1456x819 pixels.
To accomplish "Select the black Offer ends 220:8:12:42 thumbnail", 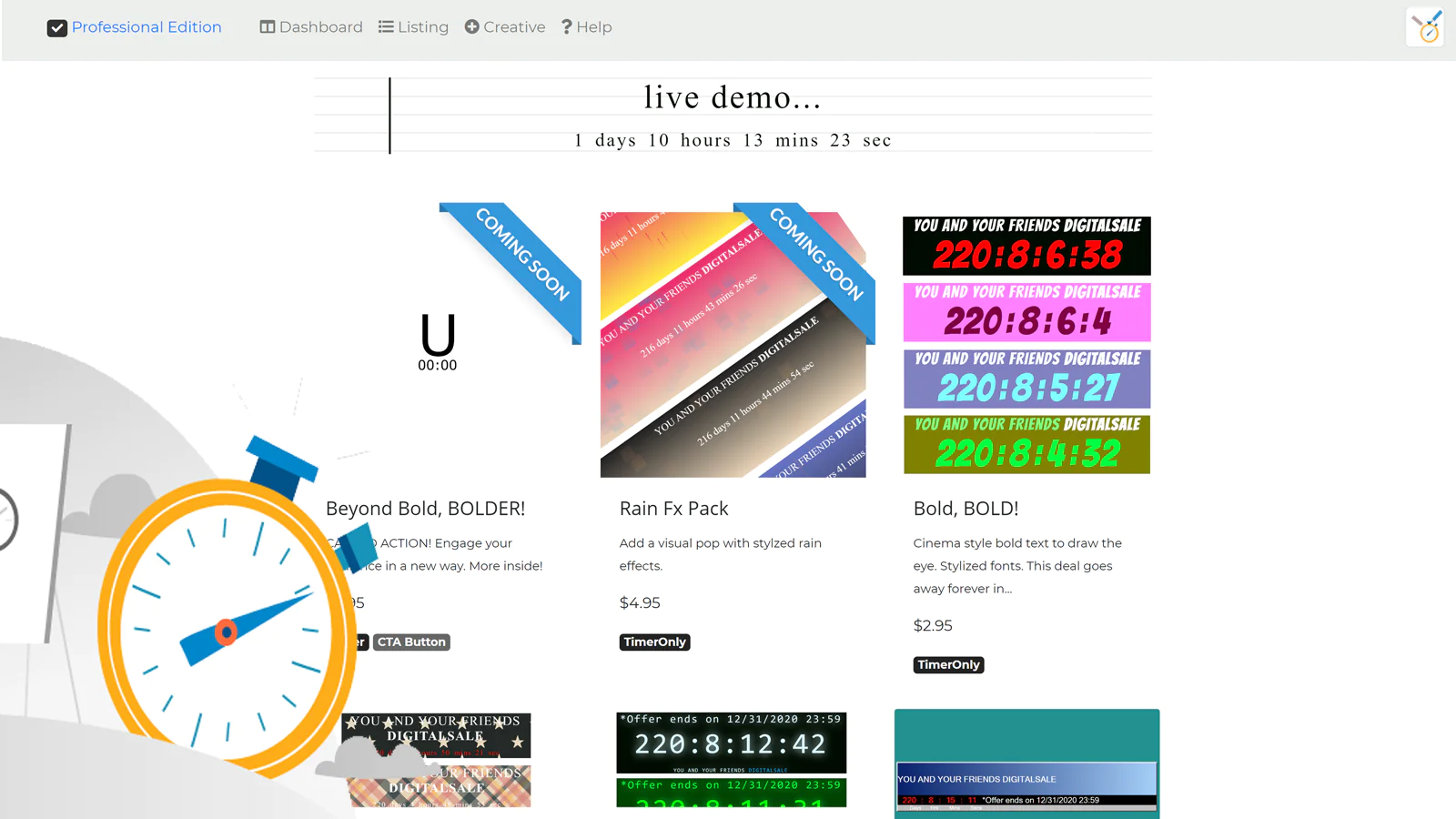I will click(x=732, y=743).
